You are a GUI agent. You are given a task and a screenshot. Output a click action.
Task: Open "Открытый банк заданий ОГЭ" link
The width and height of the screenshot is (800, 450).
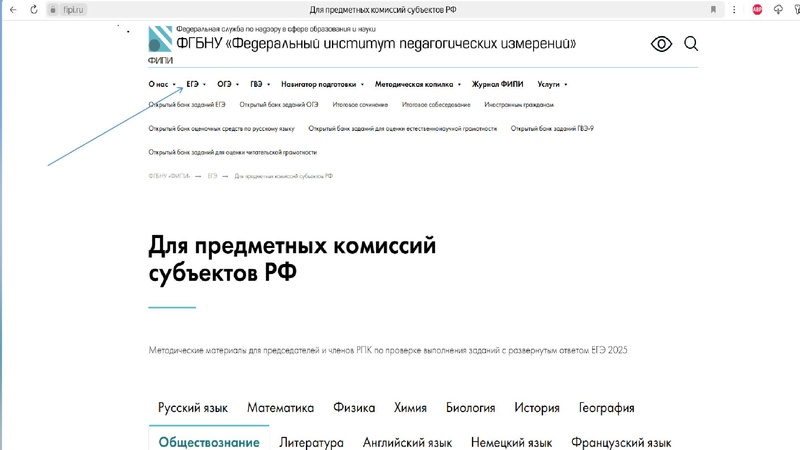tap(279, 105)
